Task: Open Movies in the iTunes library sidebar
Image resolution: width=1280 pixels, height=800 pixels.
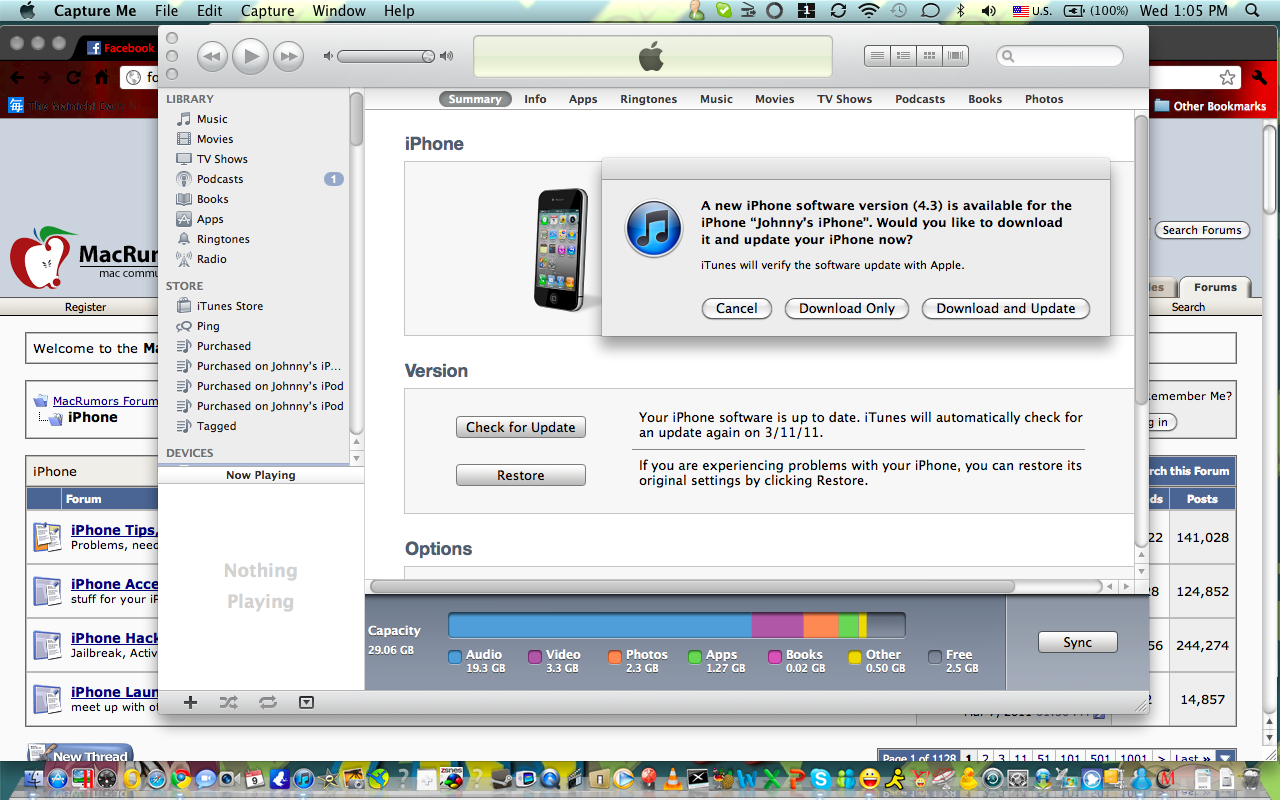Action: (x=214, y=139)
